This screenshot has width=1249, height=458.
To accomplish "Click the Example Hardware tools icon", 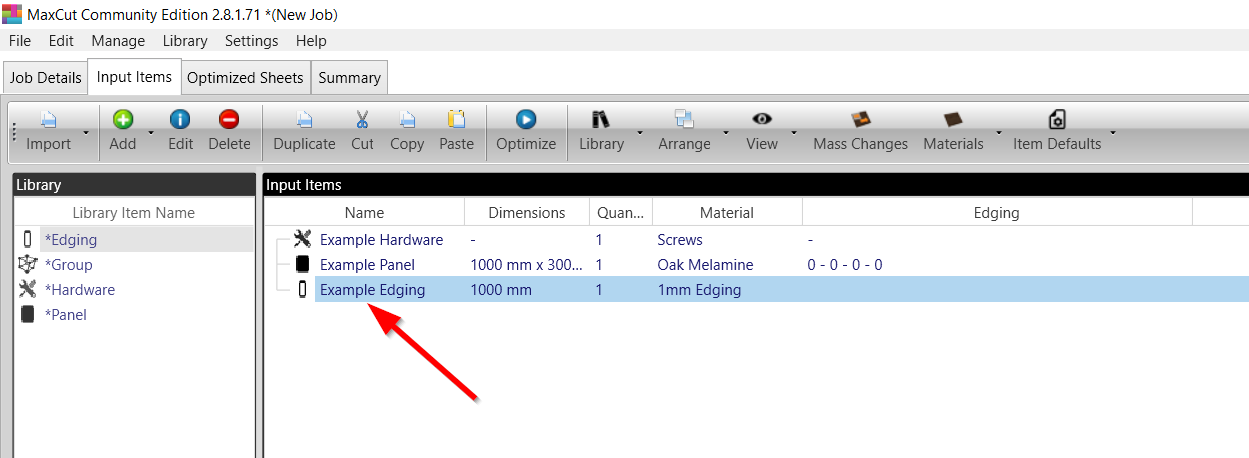I will tap(303, 239).
